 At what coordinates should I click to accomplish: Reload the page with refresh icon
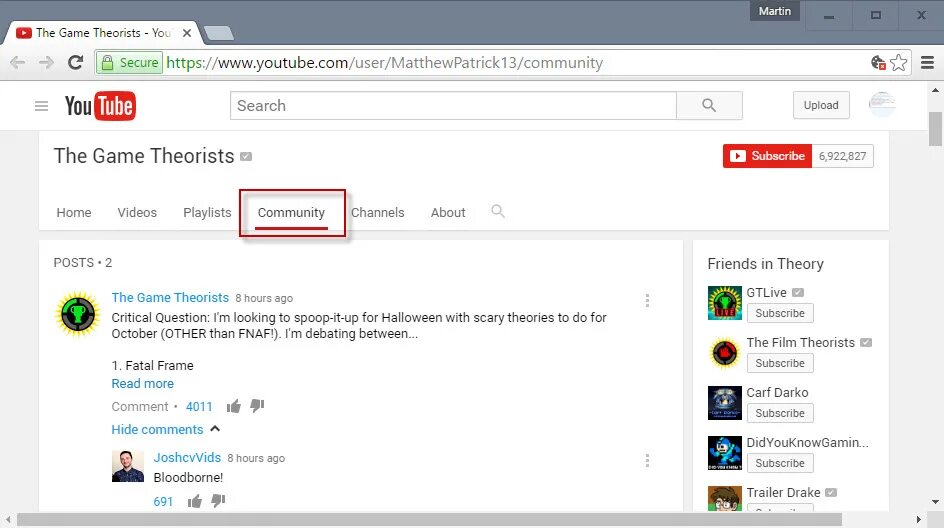click(75, 62)
